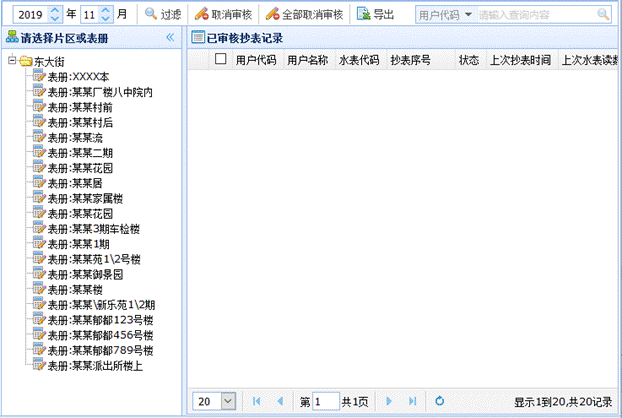622x418 pixels.
Task: Go to the last page
Action: (413, 401)
